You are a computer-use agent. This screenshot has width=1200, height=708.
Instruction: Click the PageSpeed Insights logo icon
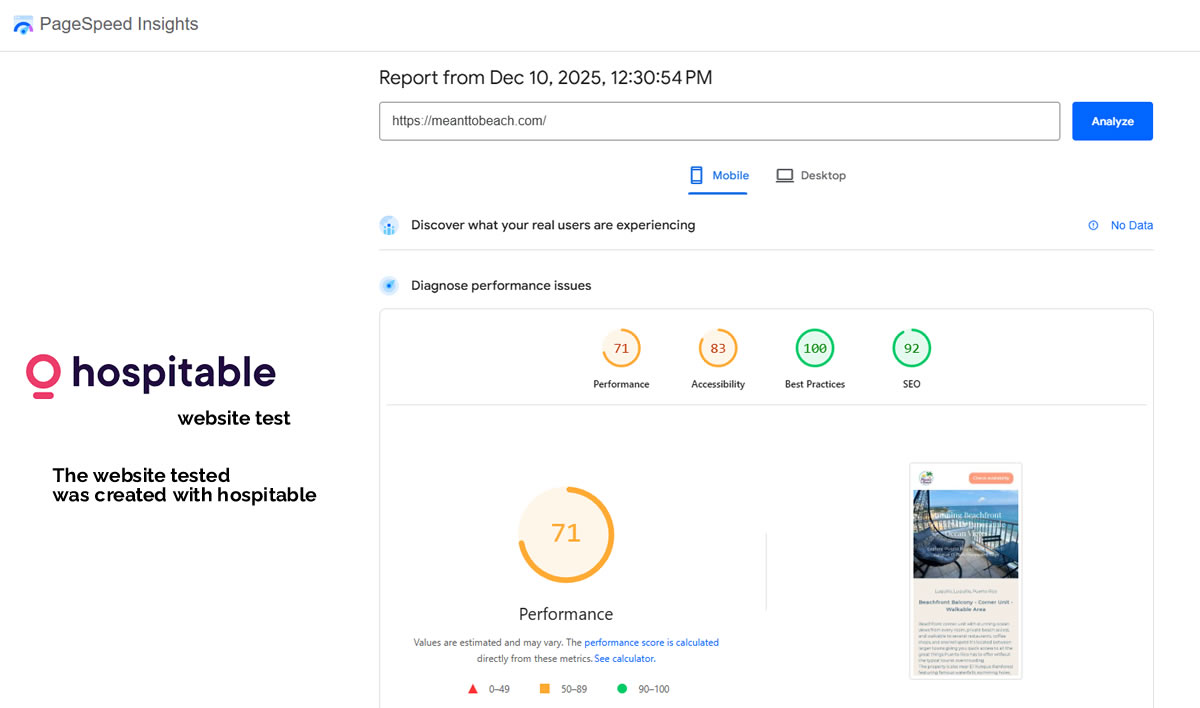pos(23,25)
